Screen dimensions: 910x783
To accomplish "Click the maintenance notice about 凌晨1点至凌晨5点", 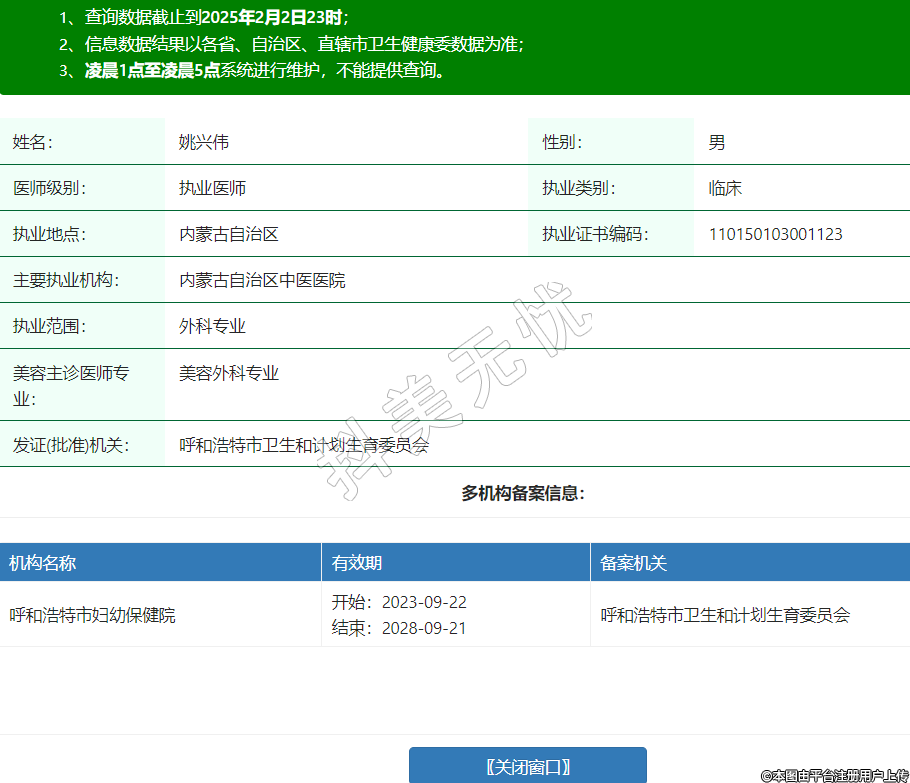I will 265,70.
